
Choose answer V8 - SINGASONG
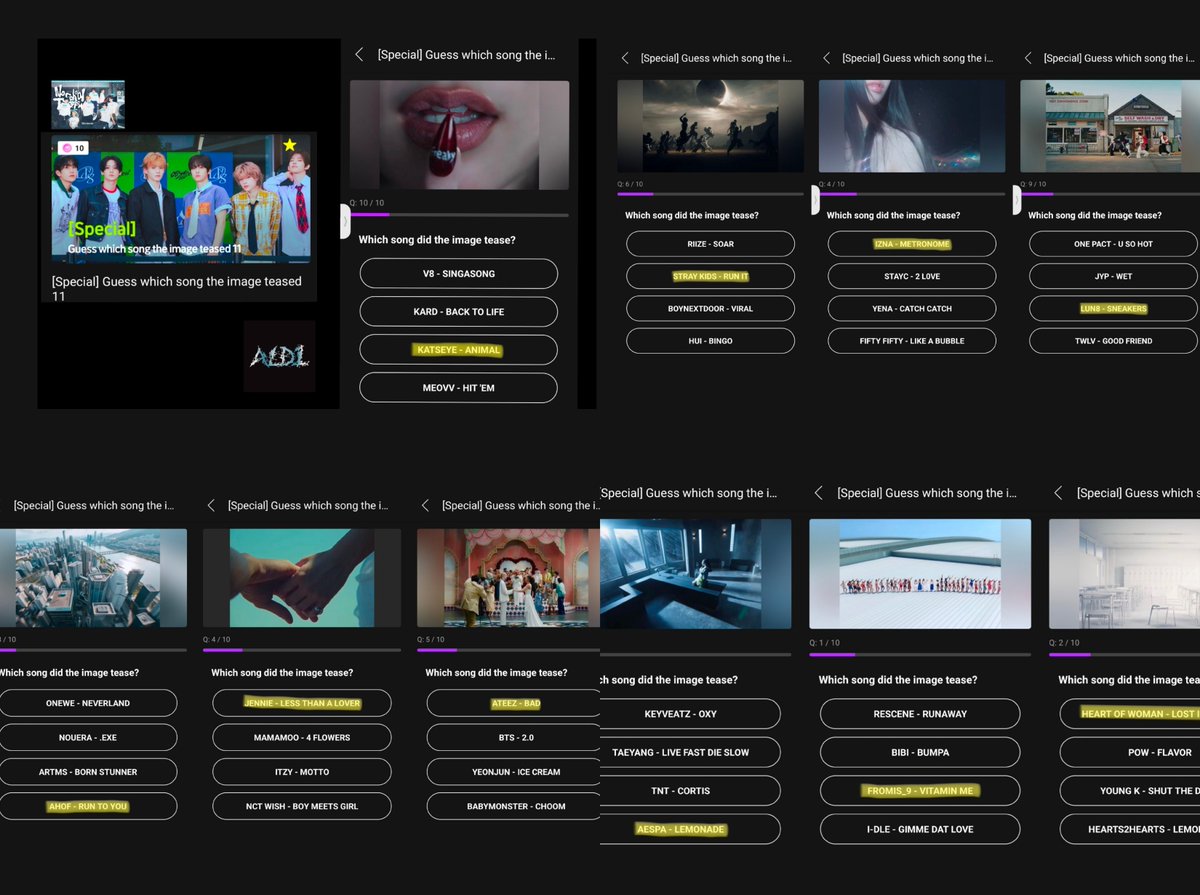(x=458, y=274)
